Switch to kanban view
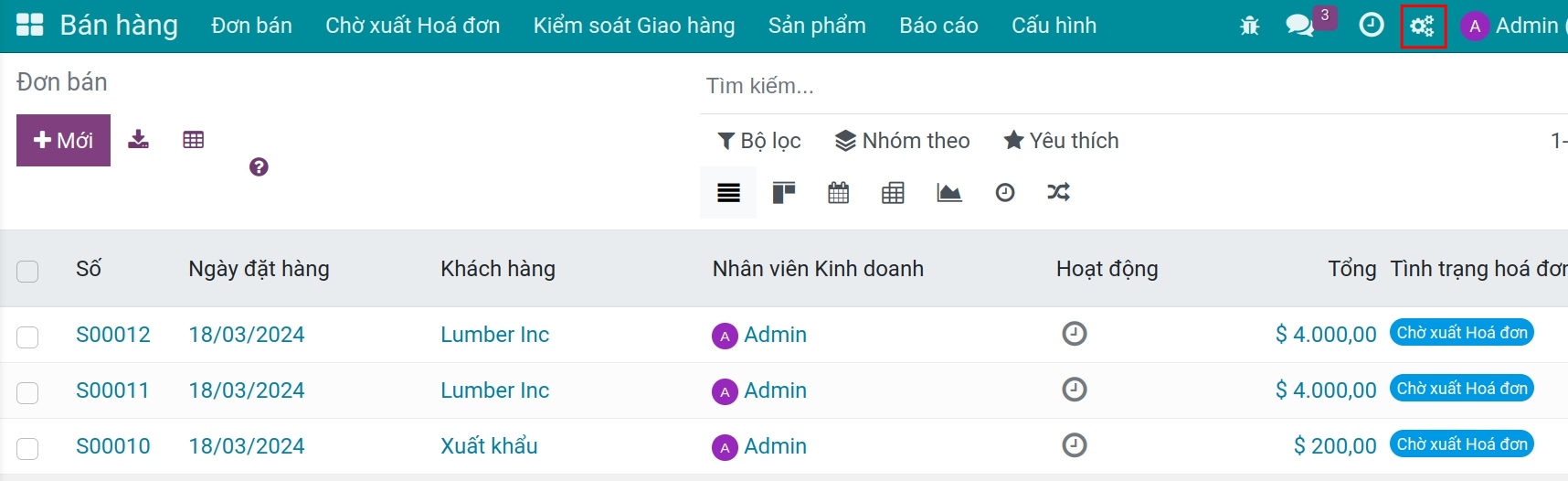This screenshot has height=481, width=1568. [784, 193]
